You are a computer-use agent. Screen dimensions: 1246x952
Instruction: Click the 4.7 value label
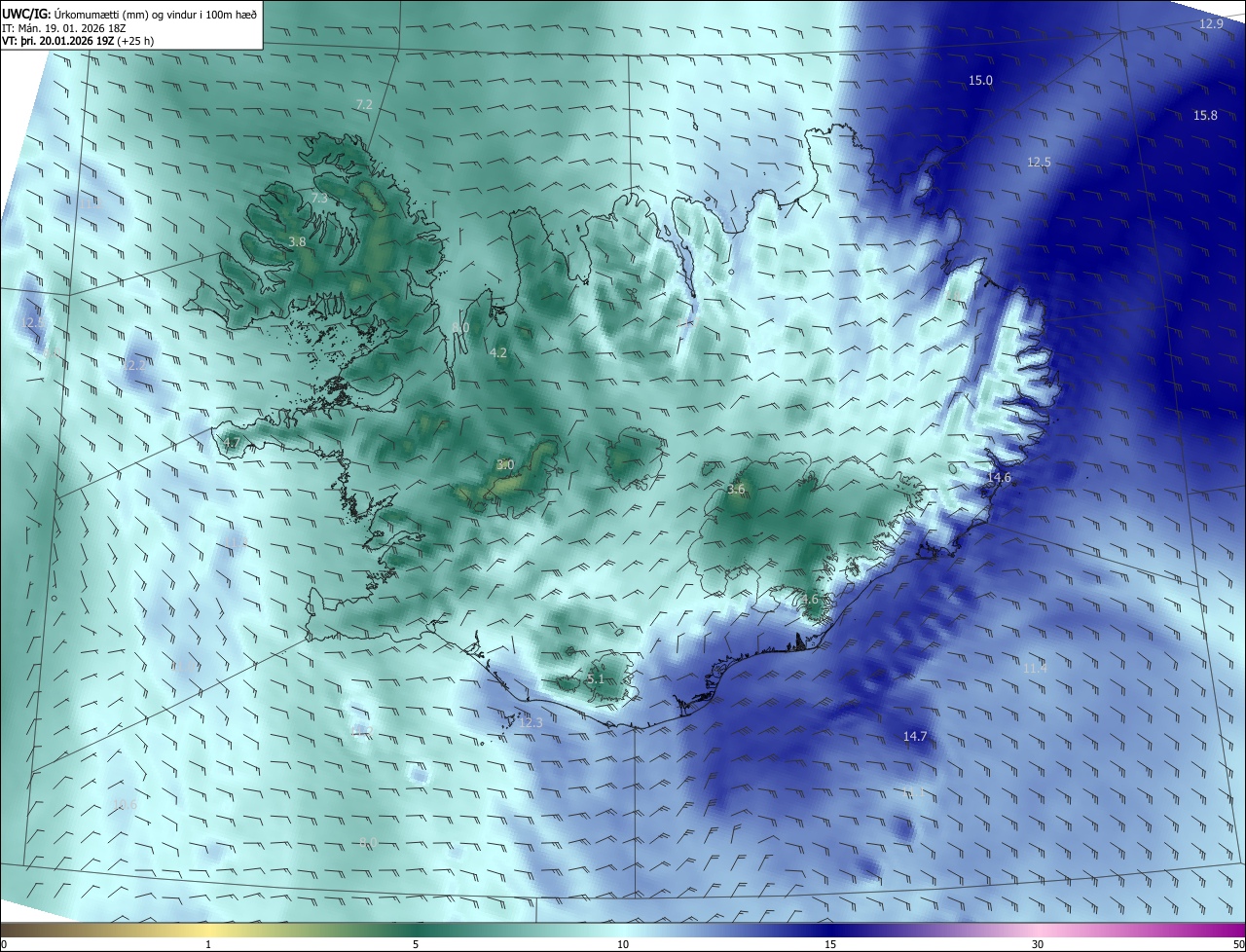[232, 444]
